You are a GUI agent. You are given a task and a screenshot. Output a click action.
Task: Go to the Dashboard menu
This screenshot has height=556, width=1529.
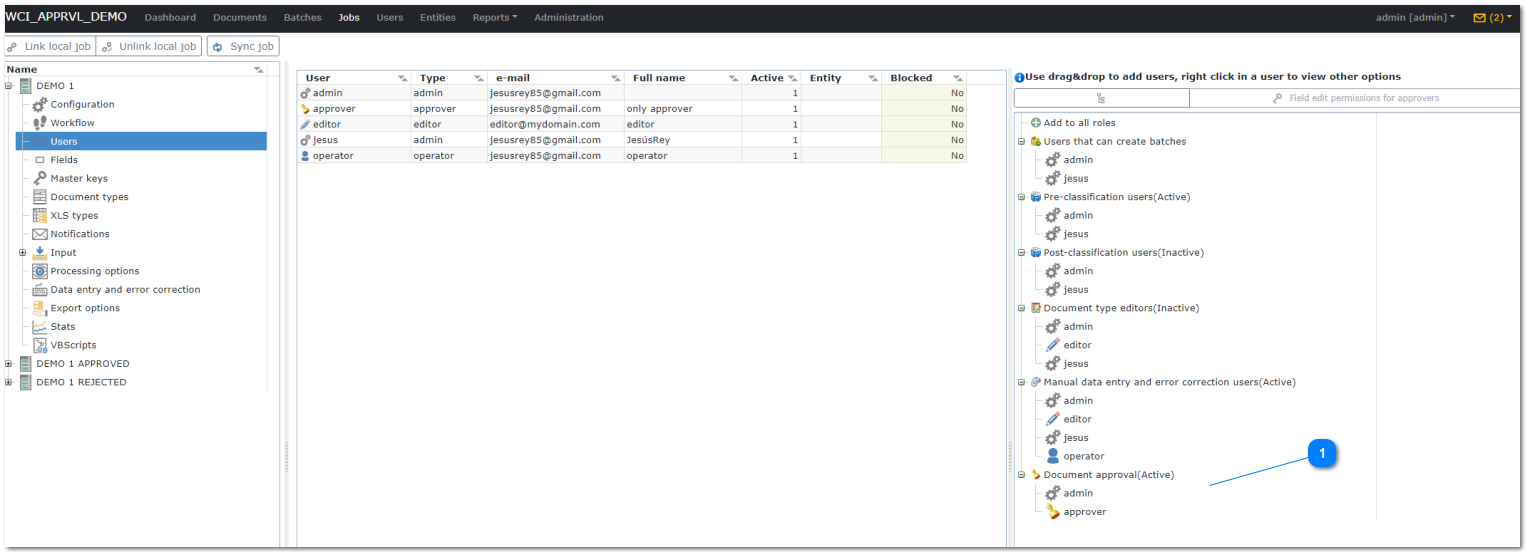tap(170, 18)
